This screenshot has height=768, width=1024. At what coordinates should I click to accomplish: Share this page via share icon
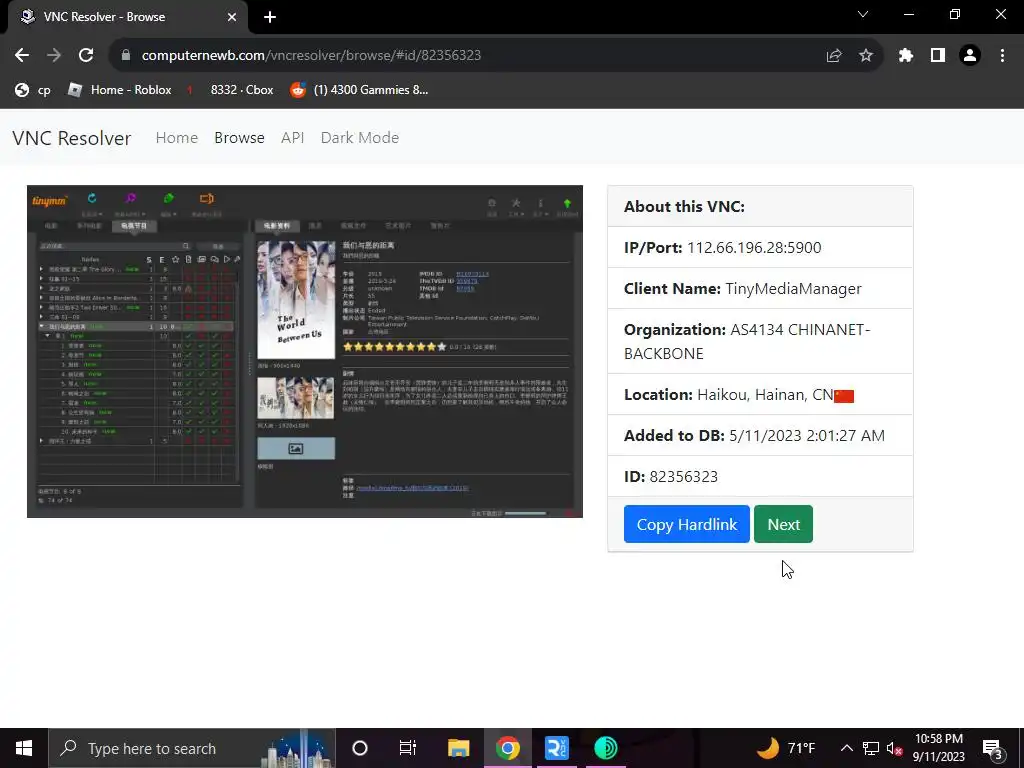coord(834,56)
